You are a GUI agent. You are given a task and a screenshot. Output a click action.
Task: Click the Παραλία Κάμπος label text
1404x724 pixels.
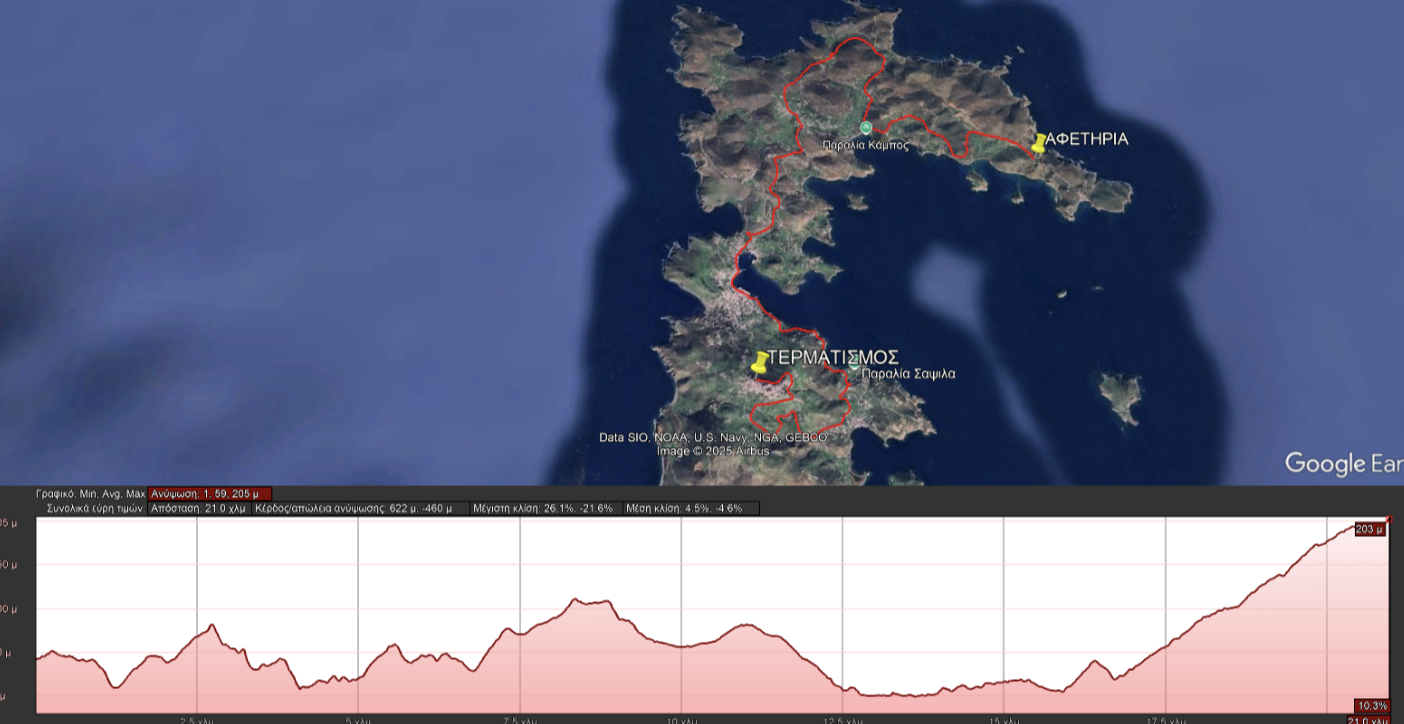866,145
